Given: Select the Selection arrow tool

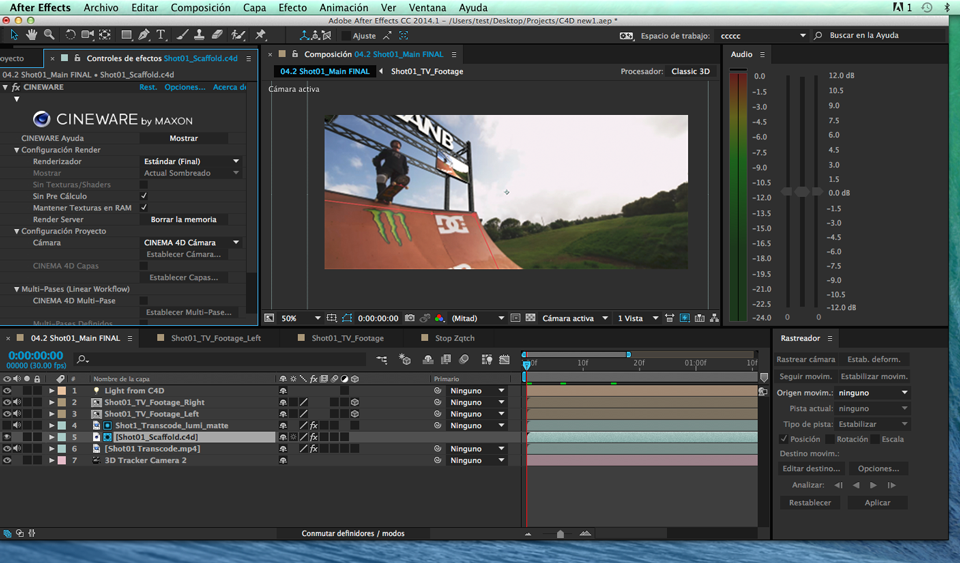Looking at the screenshot, I should [14, 35].
